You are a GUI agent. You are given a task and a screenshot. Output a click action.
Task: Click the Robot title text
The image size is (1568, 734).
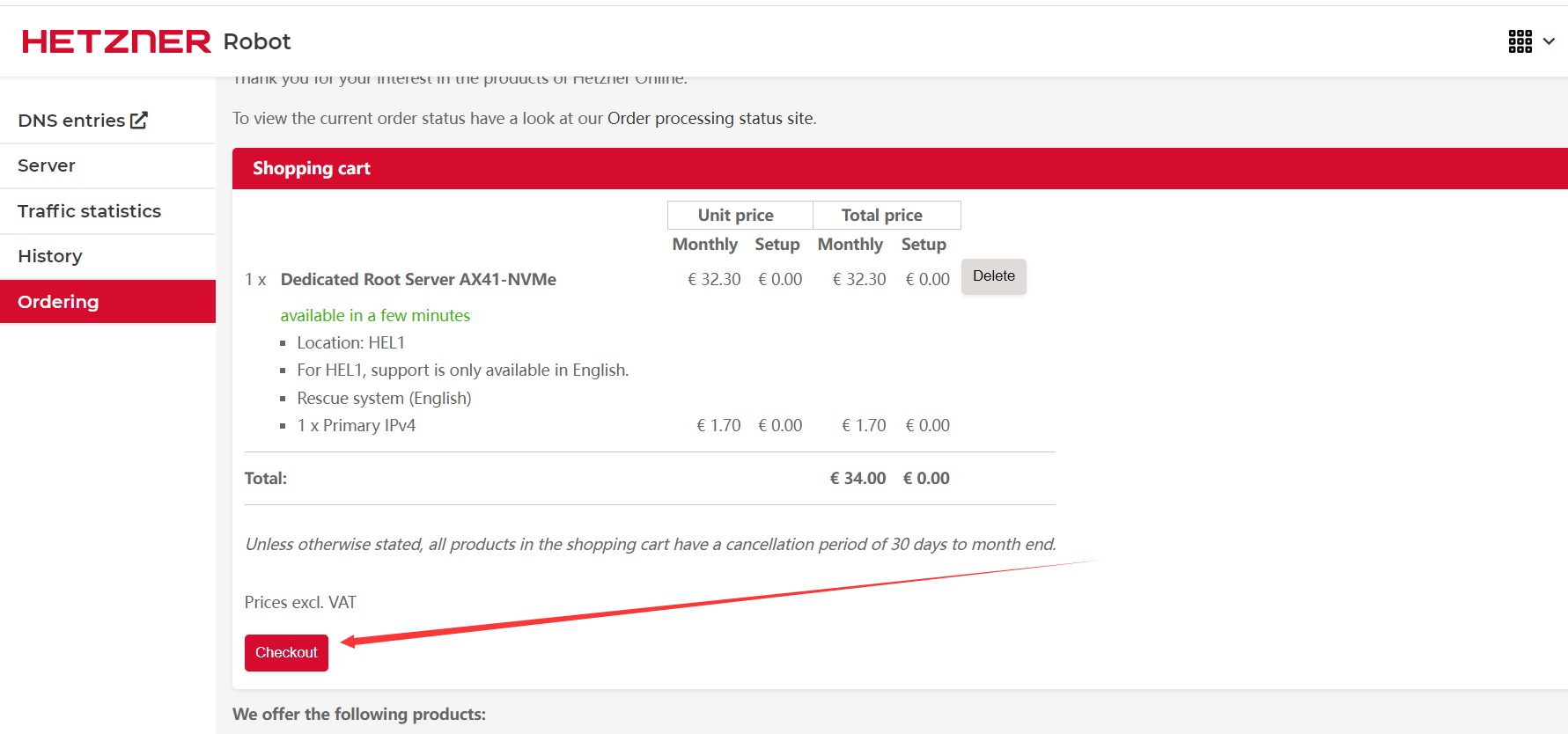click(x=257, y=41)
